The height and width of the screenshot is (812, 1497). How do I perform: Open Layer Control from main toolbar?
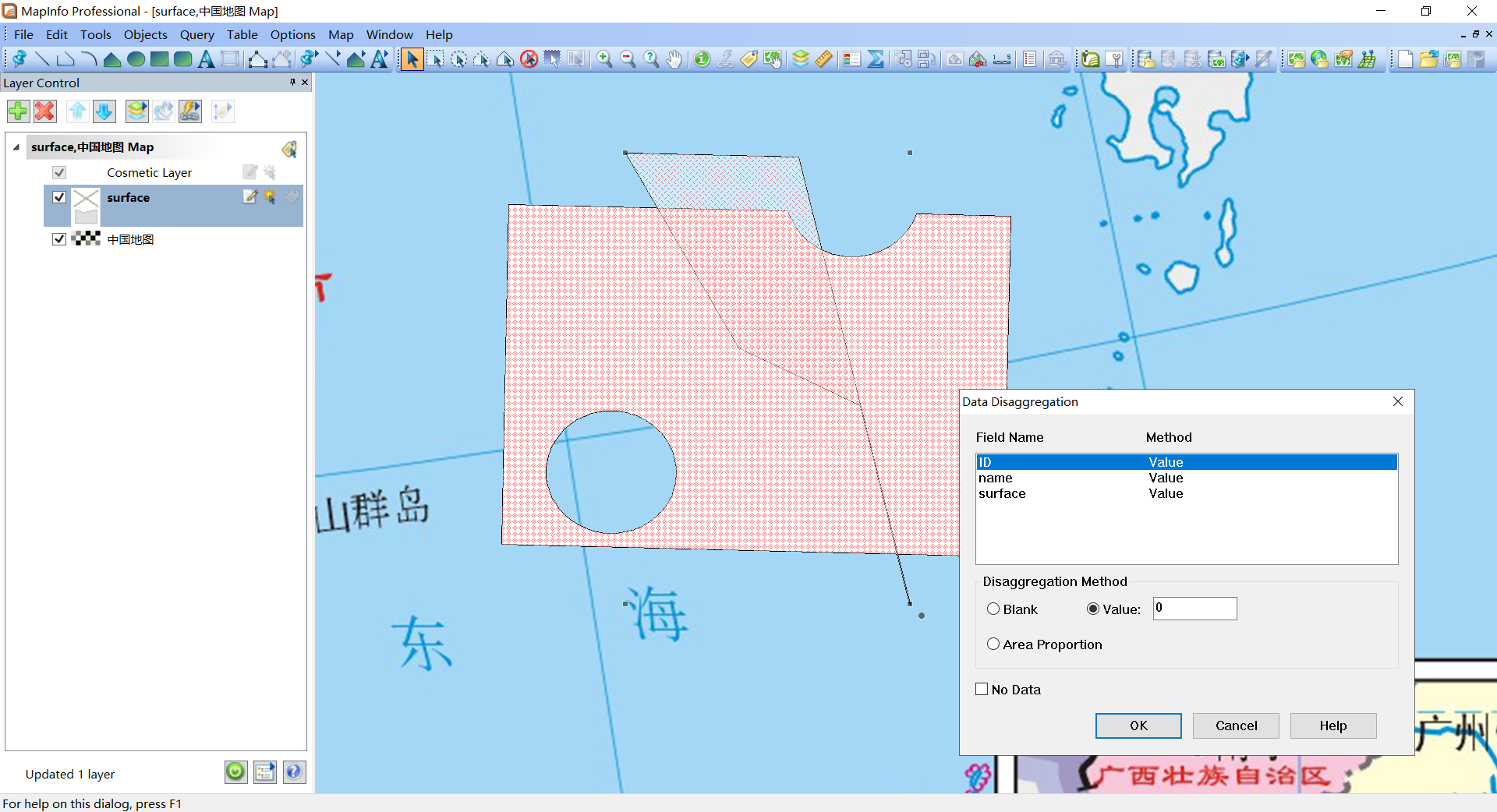(x=800, y=59)
